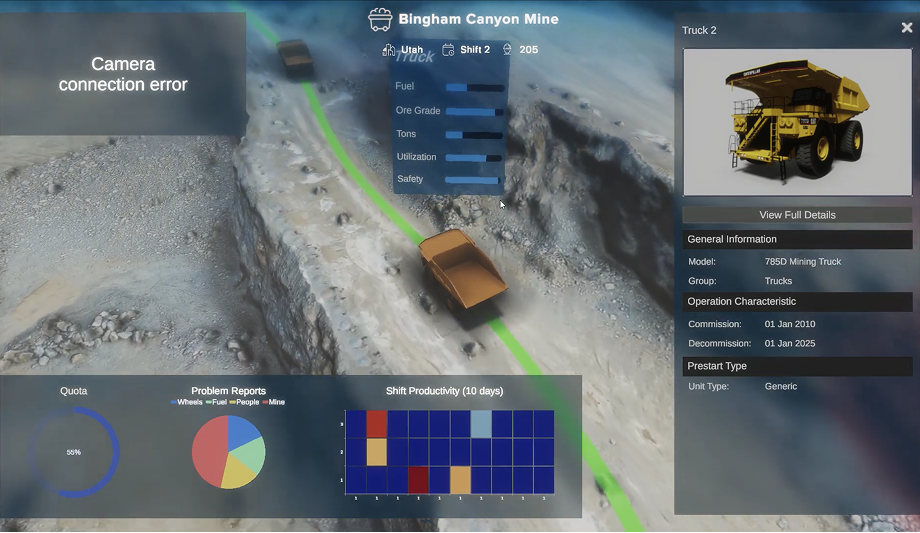Open View Full Details for Truck 2
This screenshot has width=920, height=533.
coord(797,215)
